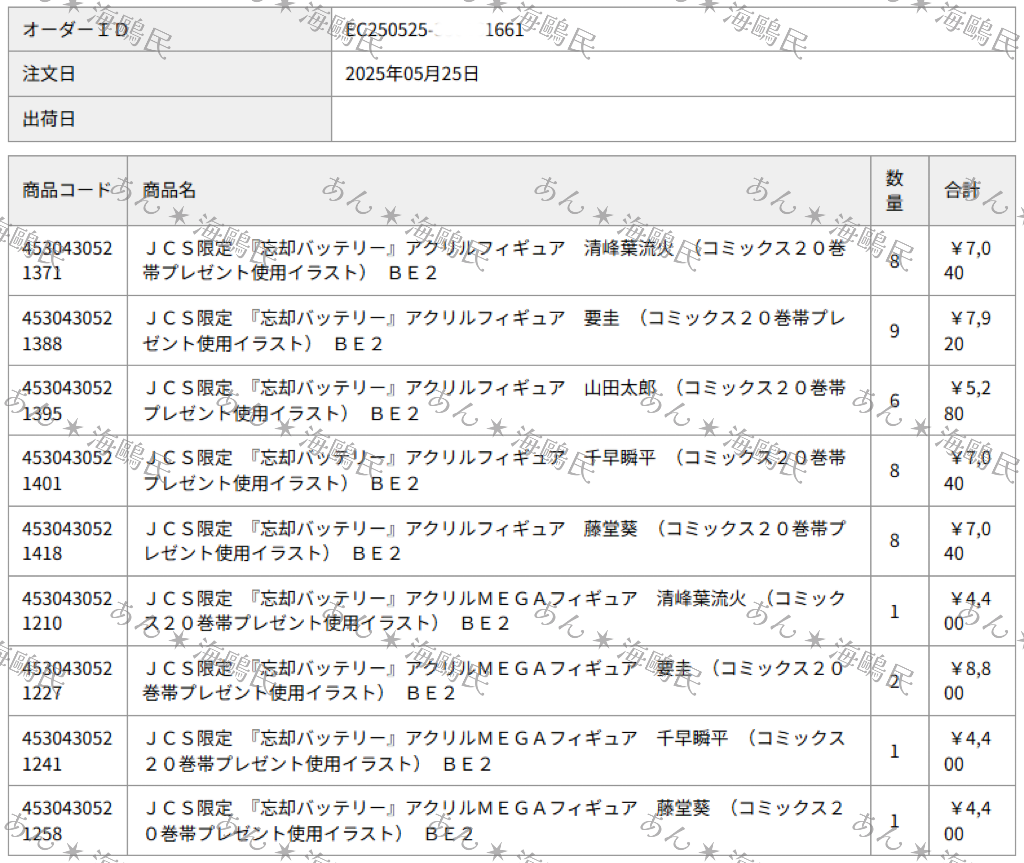The height and width of the screenshot is (863, 1024).
Task: Click quantity 6 in the 山田太郎 row
Action: [x=895, y=401]
